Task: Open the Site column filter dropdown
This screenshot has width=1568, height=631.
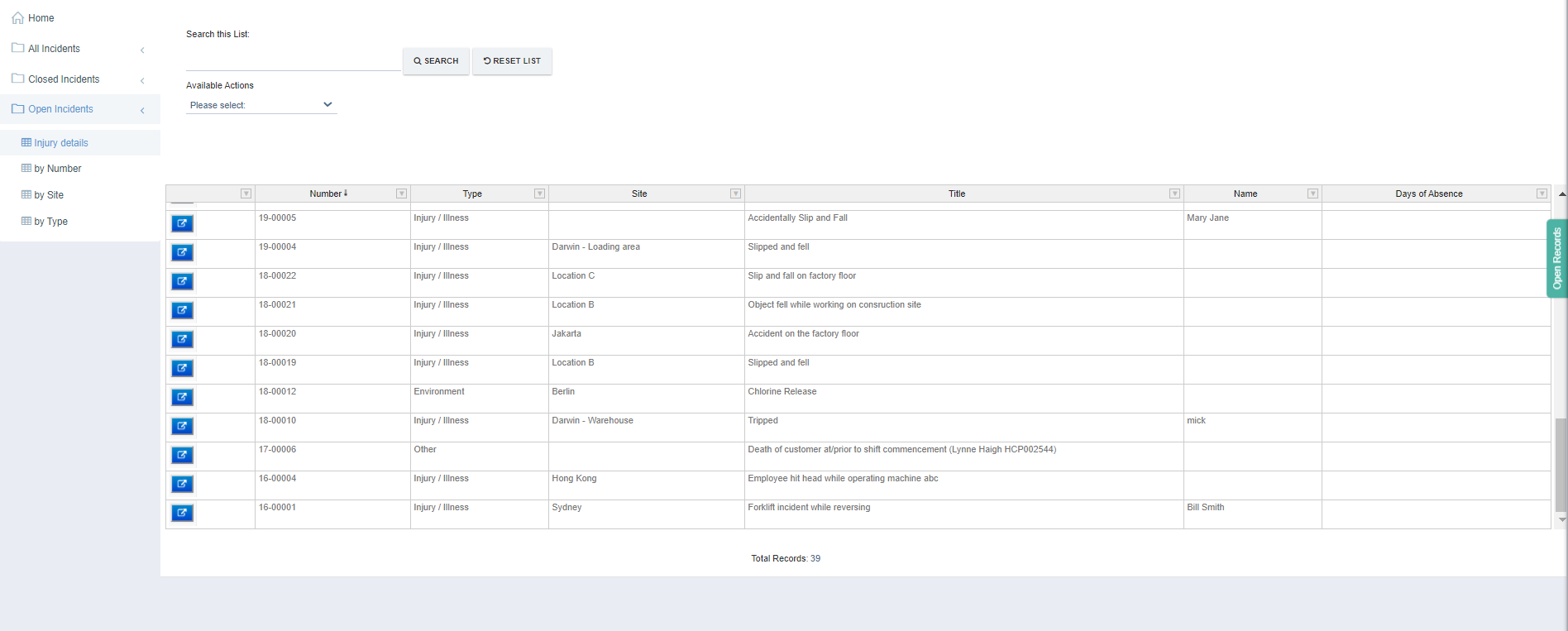Action: click(735, 194)
